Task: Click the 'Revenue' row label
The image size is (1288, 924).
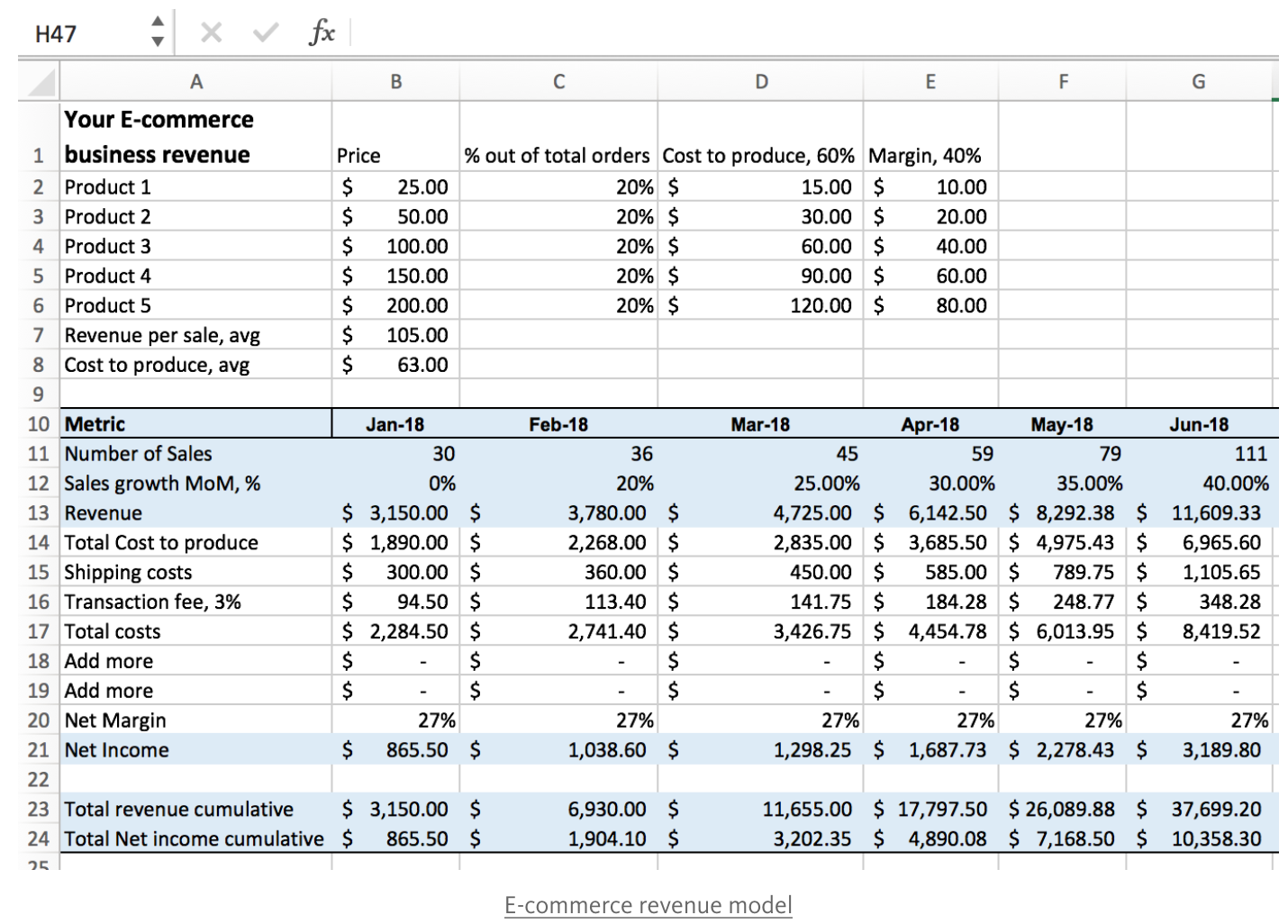Action: pos(196,513)
